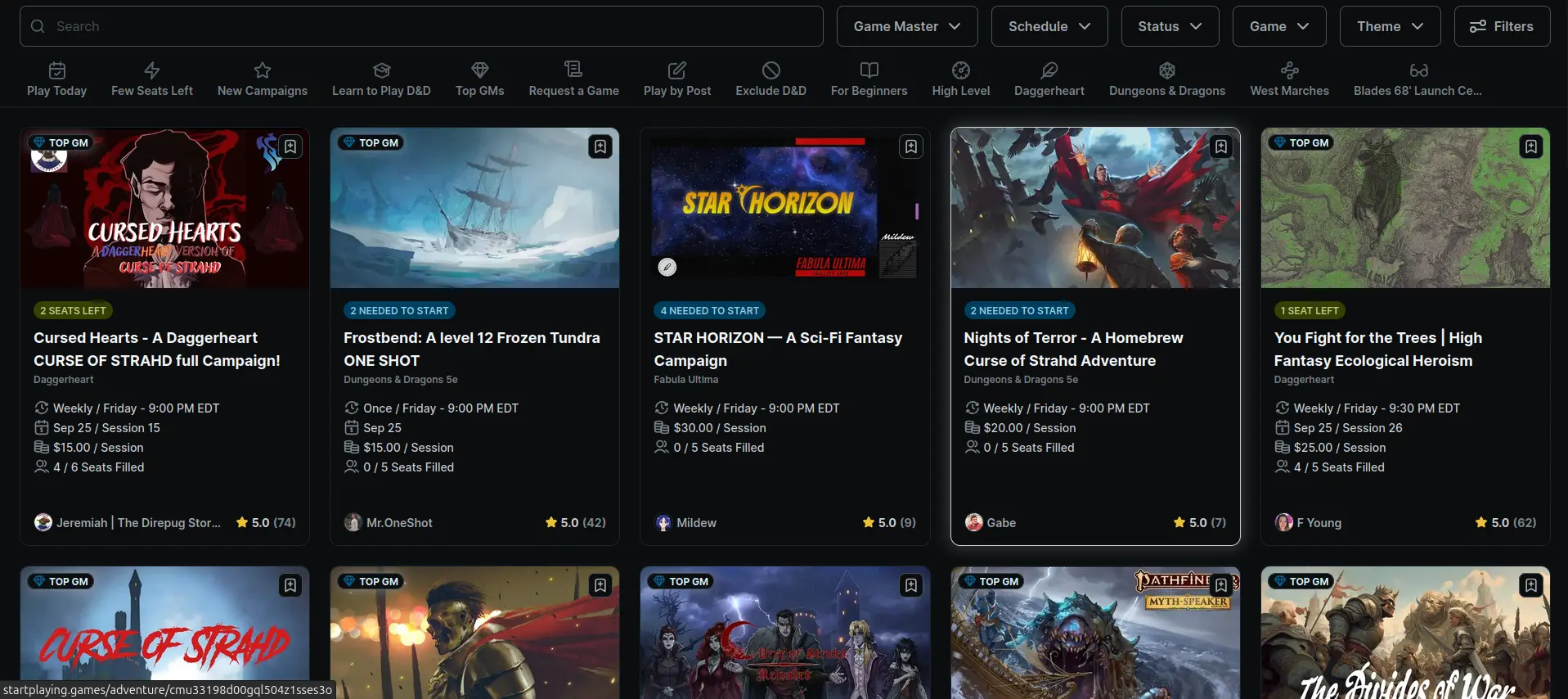Bookmark You Fight for the Trees card
Image resolution: width=1568 pixels, height=699 pixels.
point(1530,147)
